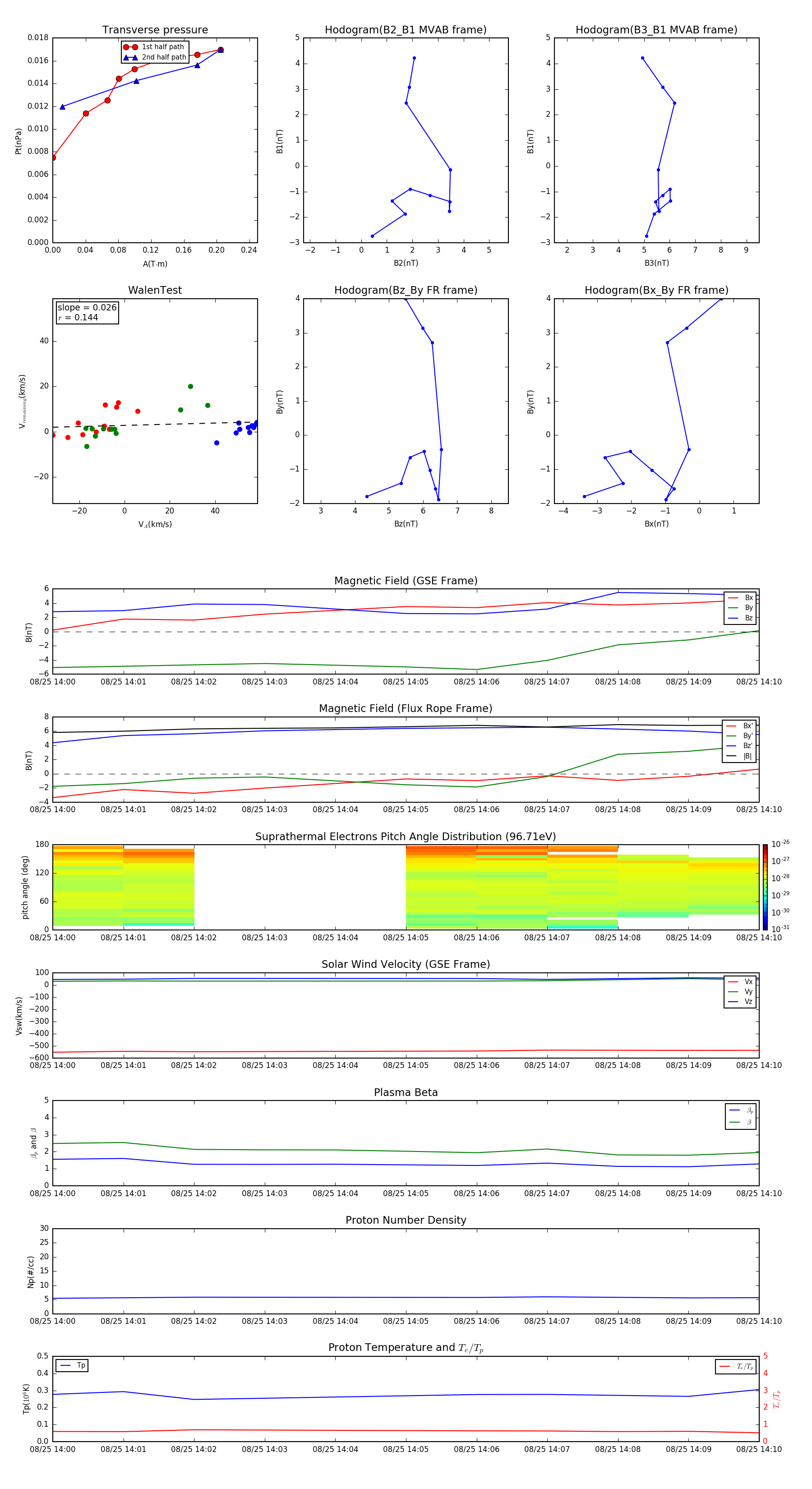Click the "A(T·m)" x-axis label

[155, 264]
